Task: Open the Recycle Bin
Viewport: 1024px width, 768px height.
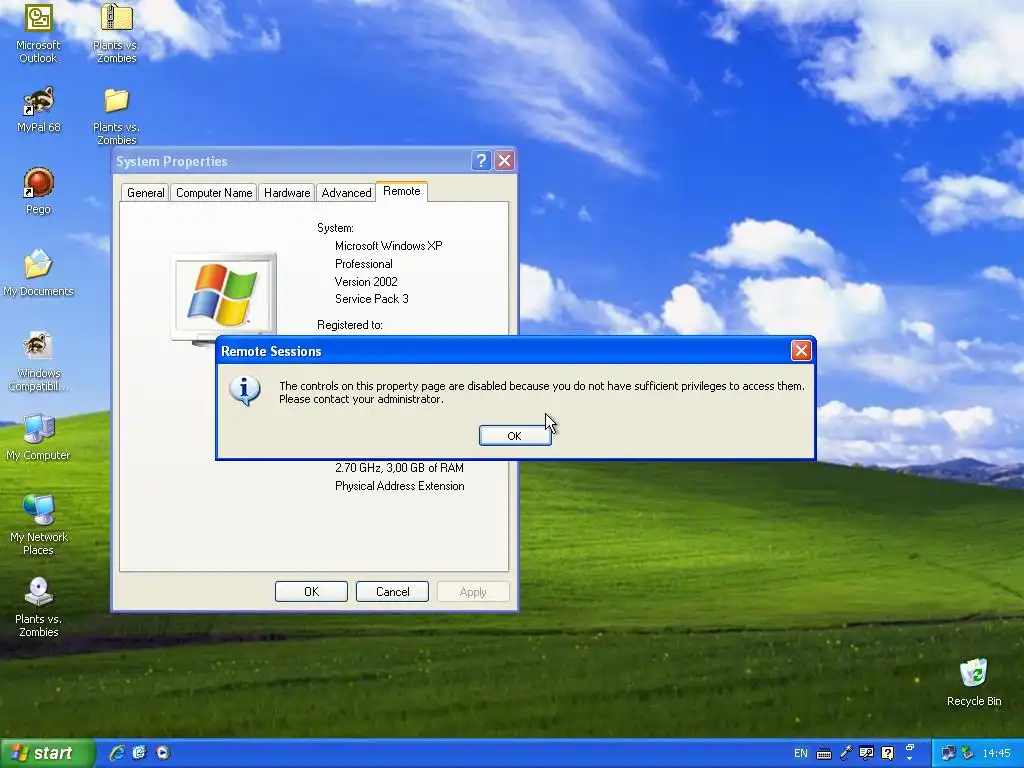Action: point(974,682)
